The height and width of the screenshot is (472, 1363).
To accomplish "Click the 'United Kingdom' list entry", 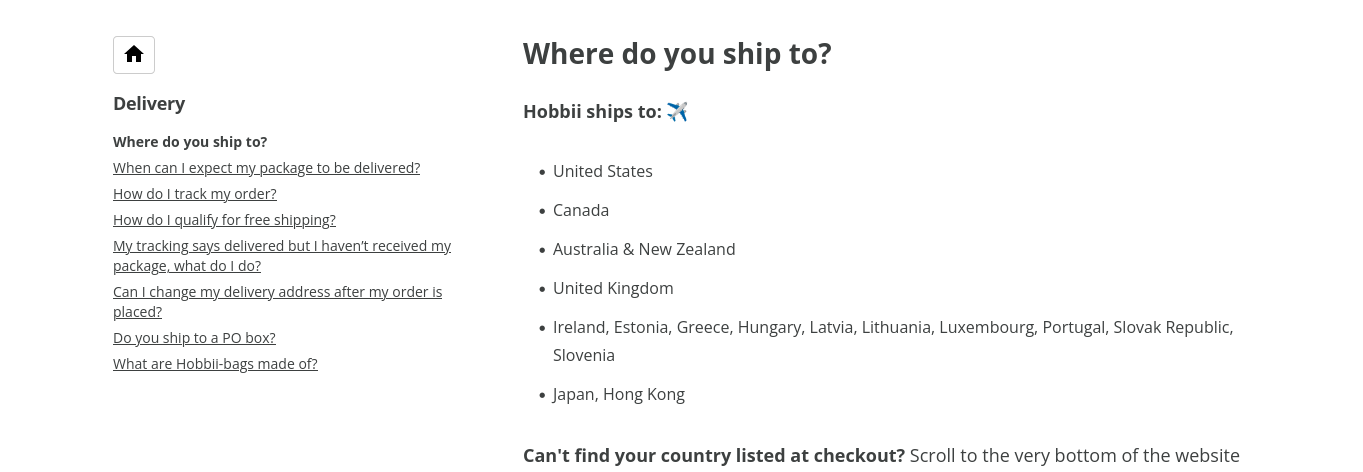I will pyautogui.click(x=613, y=288).
